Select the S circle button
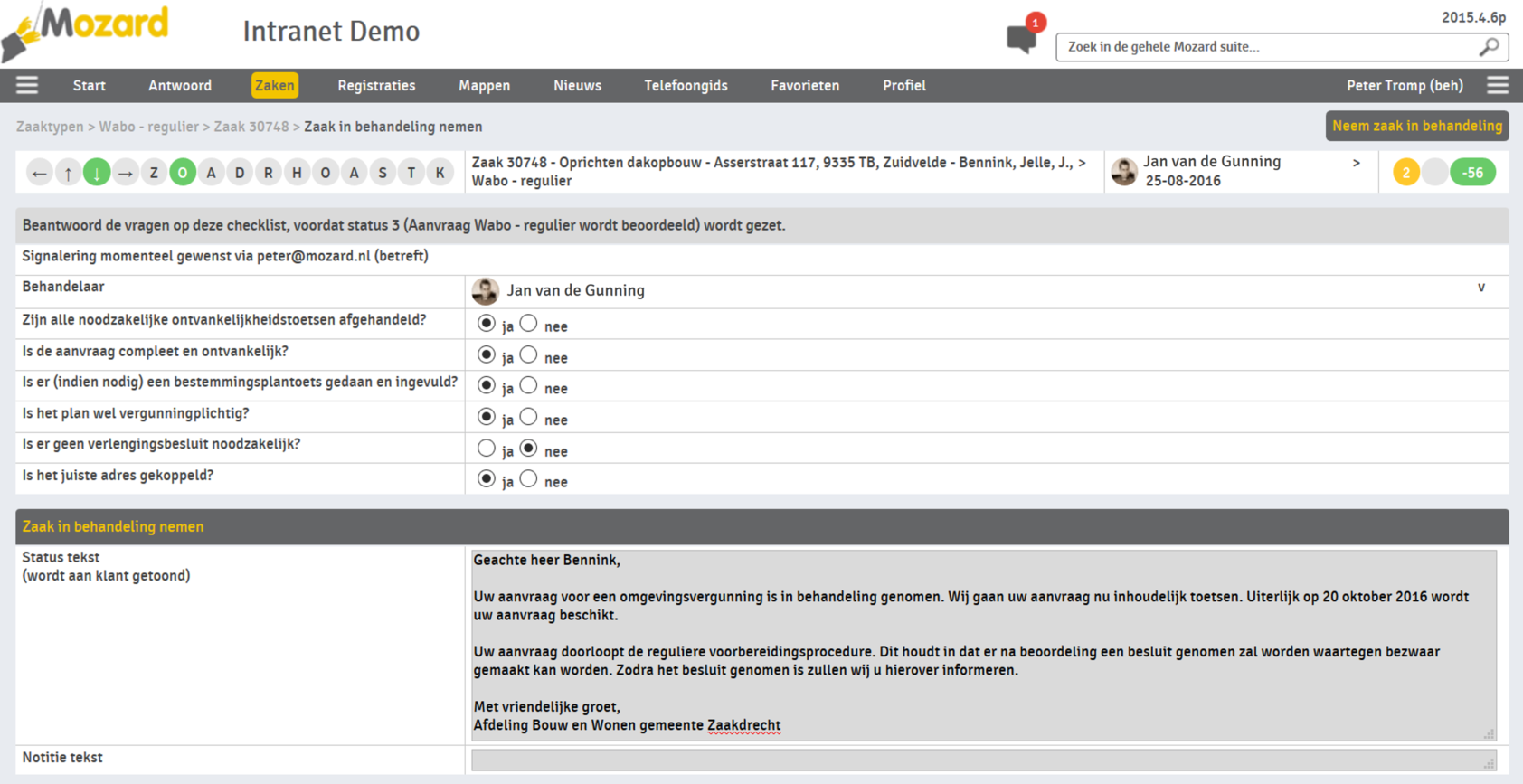 tap(383, 173)
